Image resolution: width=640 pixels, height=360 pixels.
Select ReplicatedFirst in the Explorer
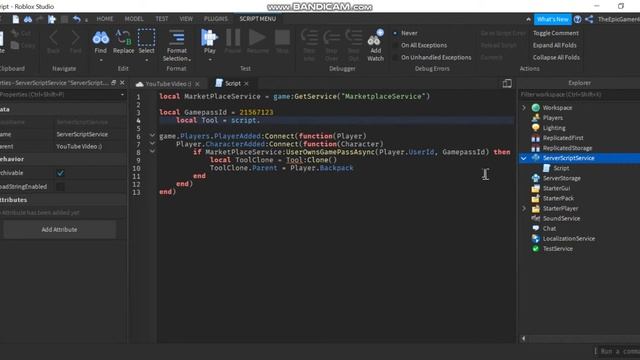pos(563,138)
